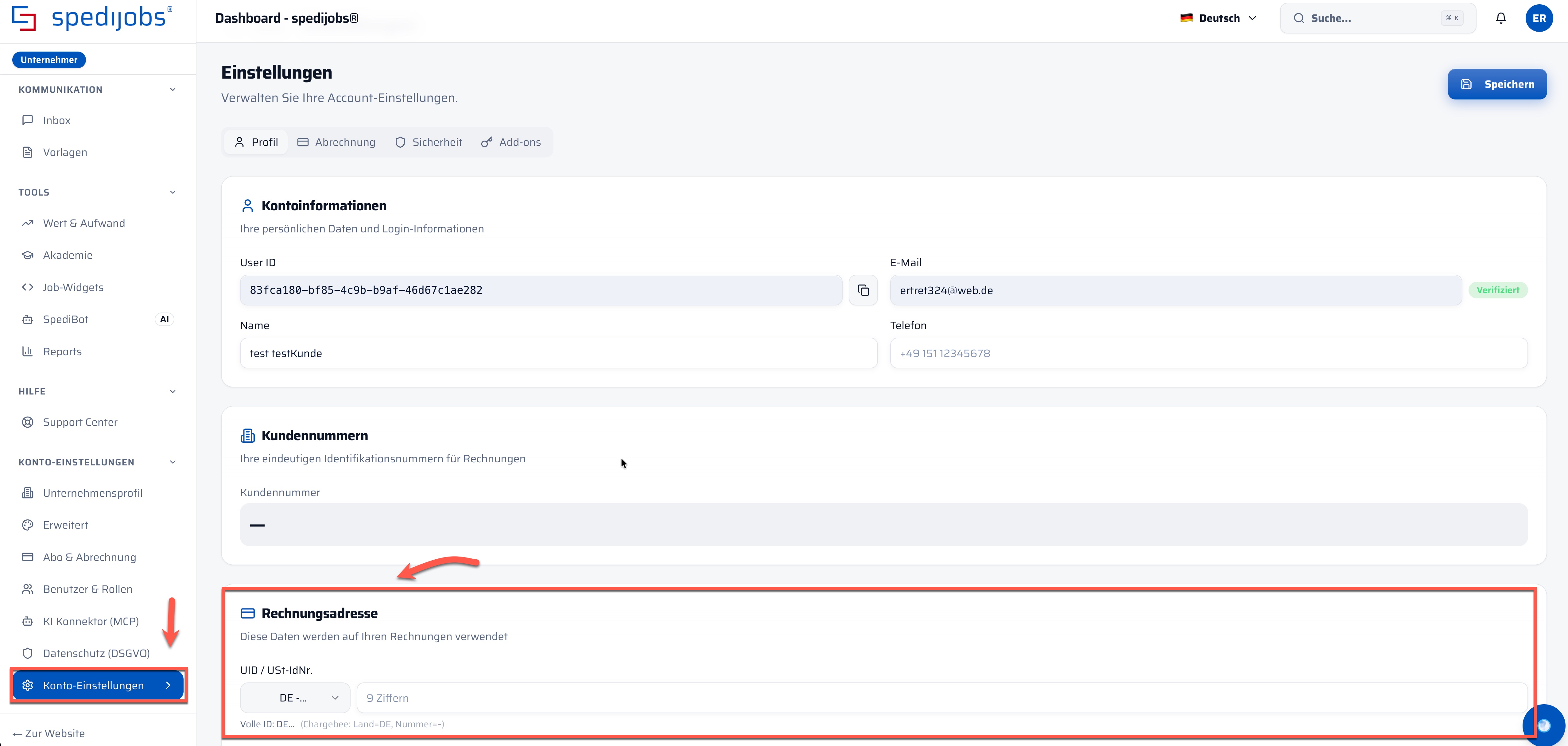The width and height of the screenshot is (1568, 746).
Task: Switch to the Abrechnung tab
Action: [336, 142]
